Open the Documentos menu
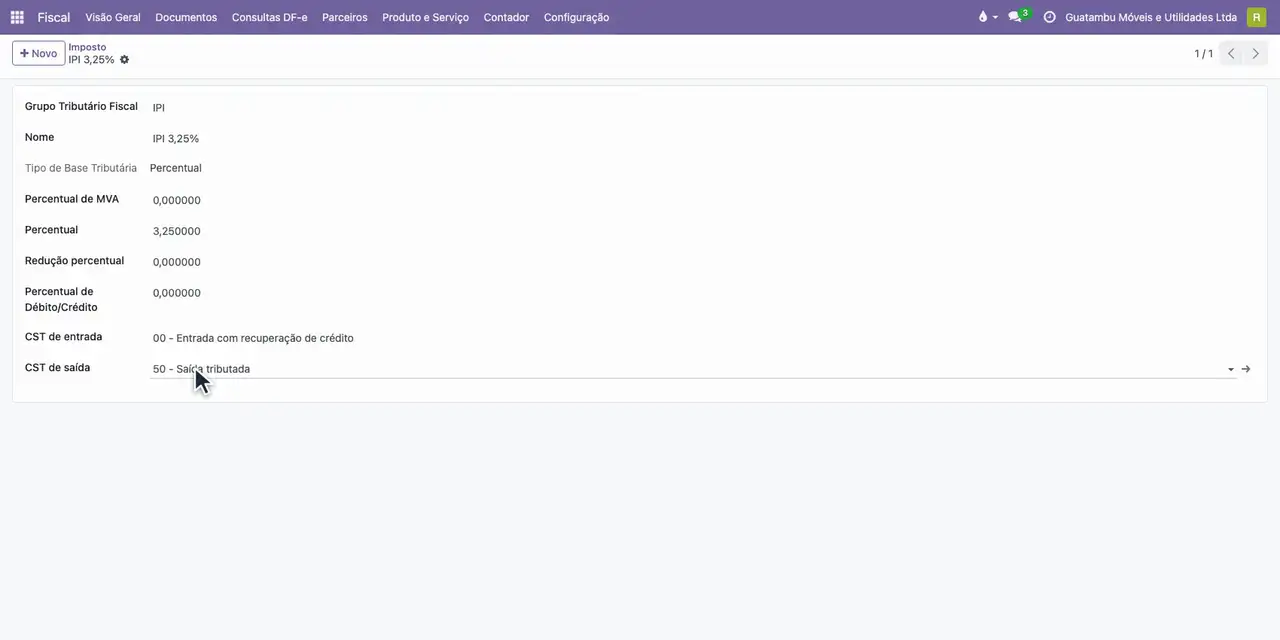This screenshot has width=1280, height=640. pos(186,17)
